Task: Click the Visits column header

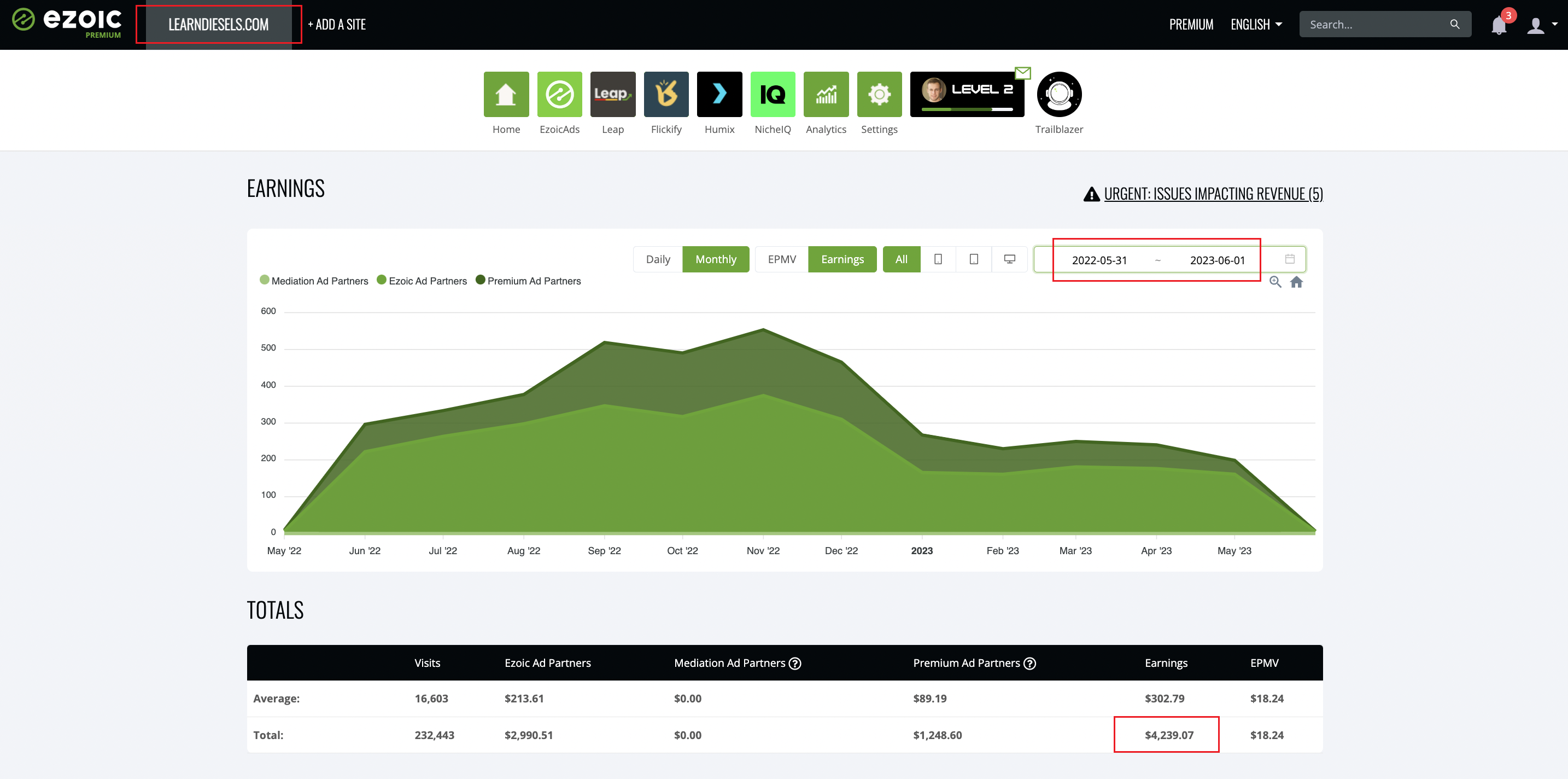Action: 428,662
